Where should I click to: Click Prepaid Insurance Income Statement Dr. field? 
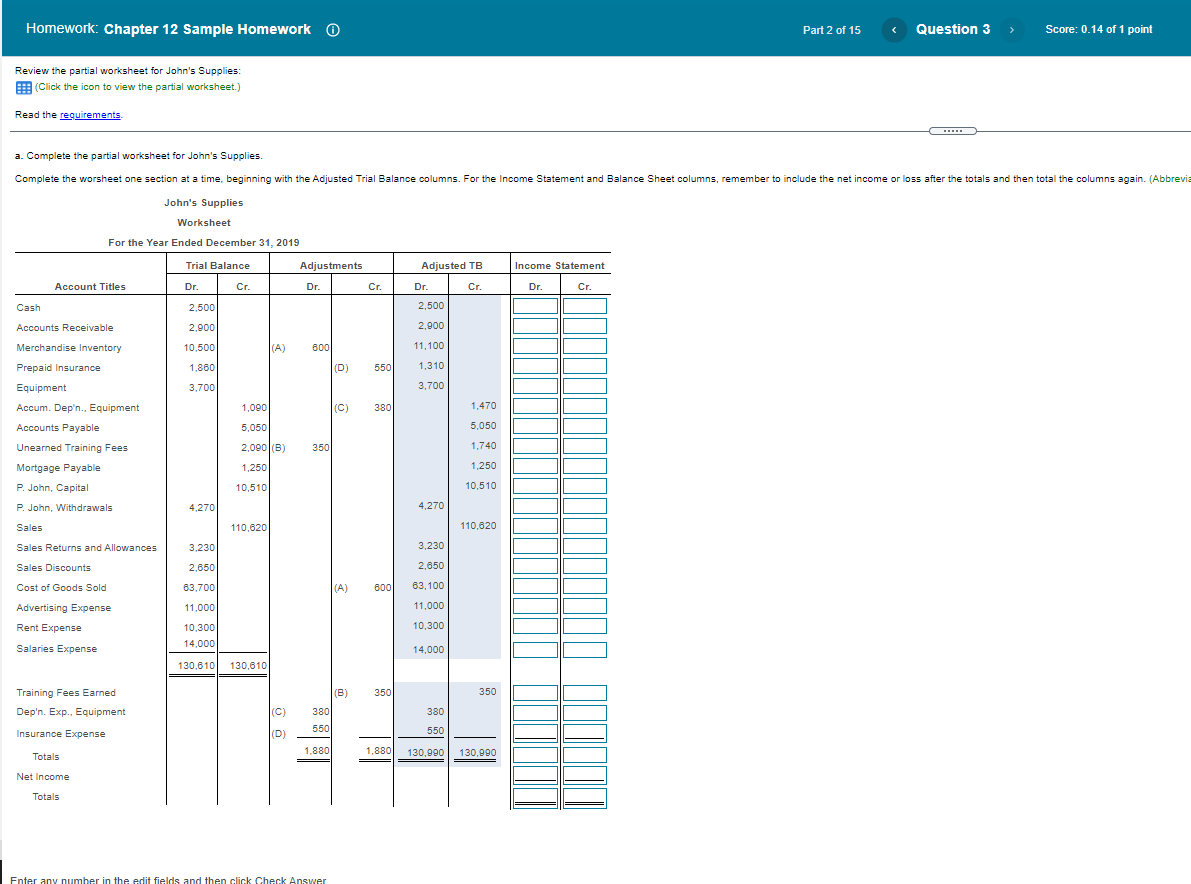pos(535,365)
